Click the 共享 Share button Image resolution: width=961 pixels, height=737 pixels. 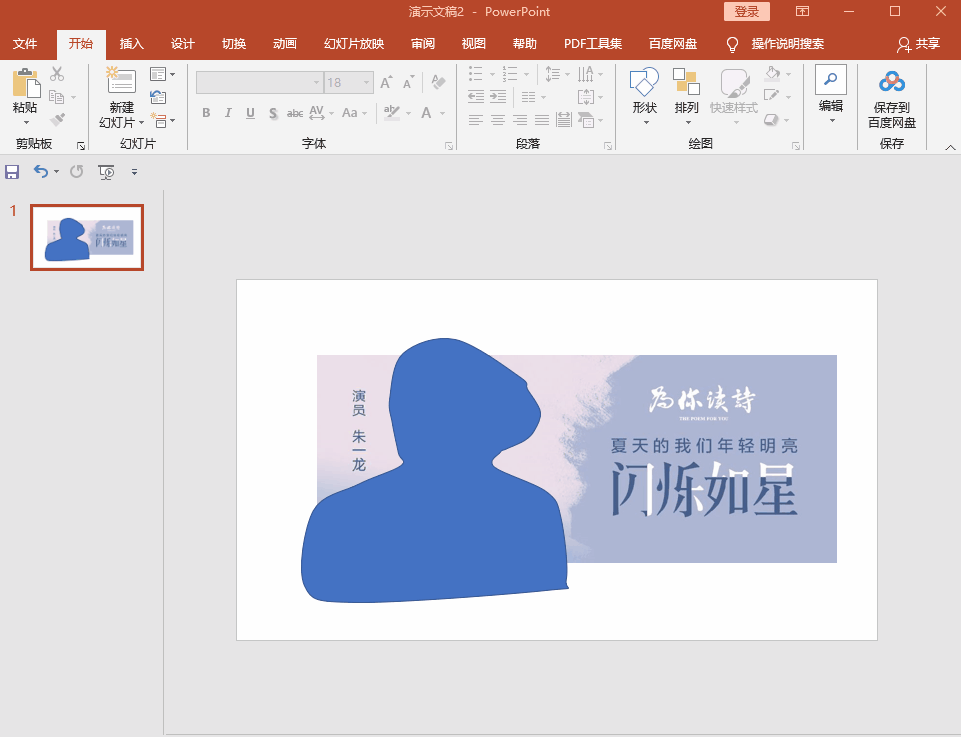point(918,44)
